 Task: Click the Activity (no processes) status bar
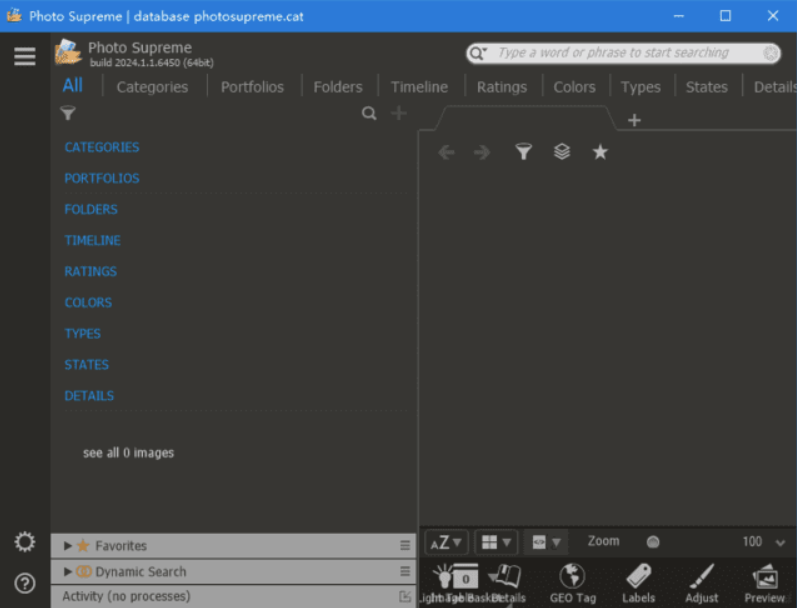[x=233, y=596]
